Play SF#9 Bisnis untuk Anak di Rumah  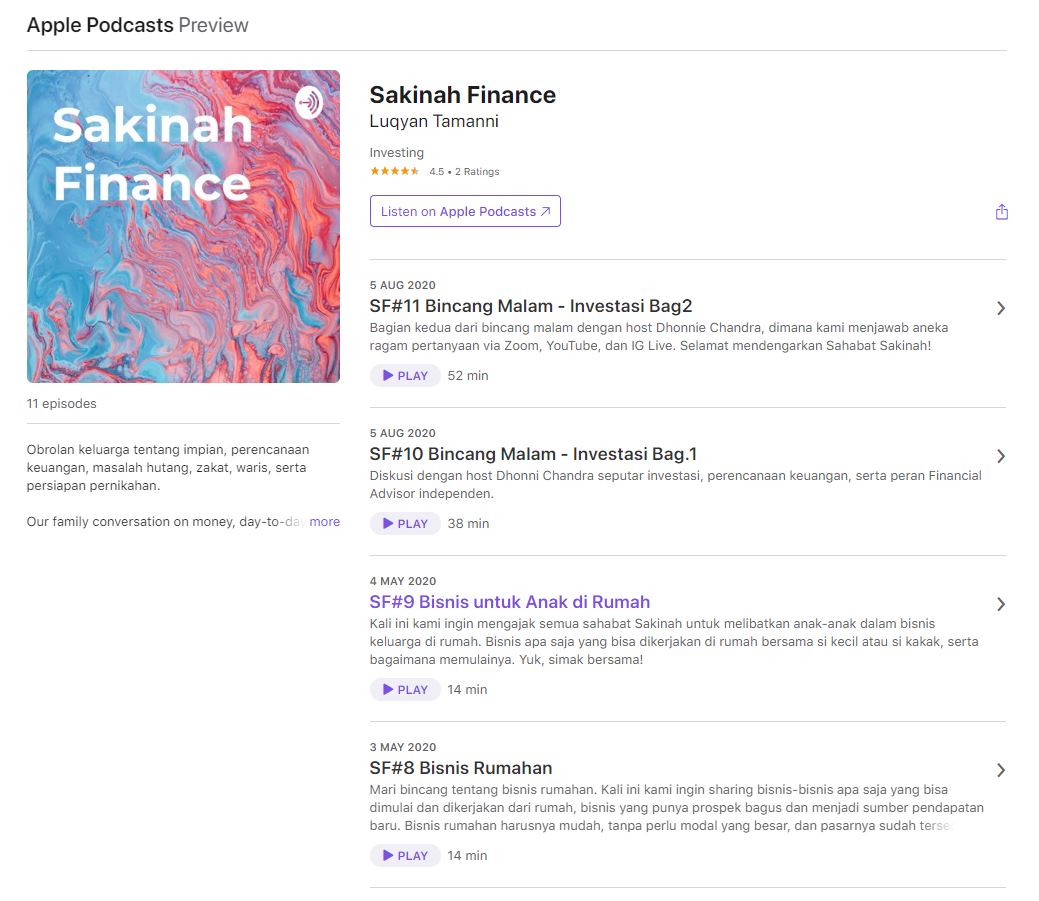(x=405, y=690)
